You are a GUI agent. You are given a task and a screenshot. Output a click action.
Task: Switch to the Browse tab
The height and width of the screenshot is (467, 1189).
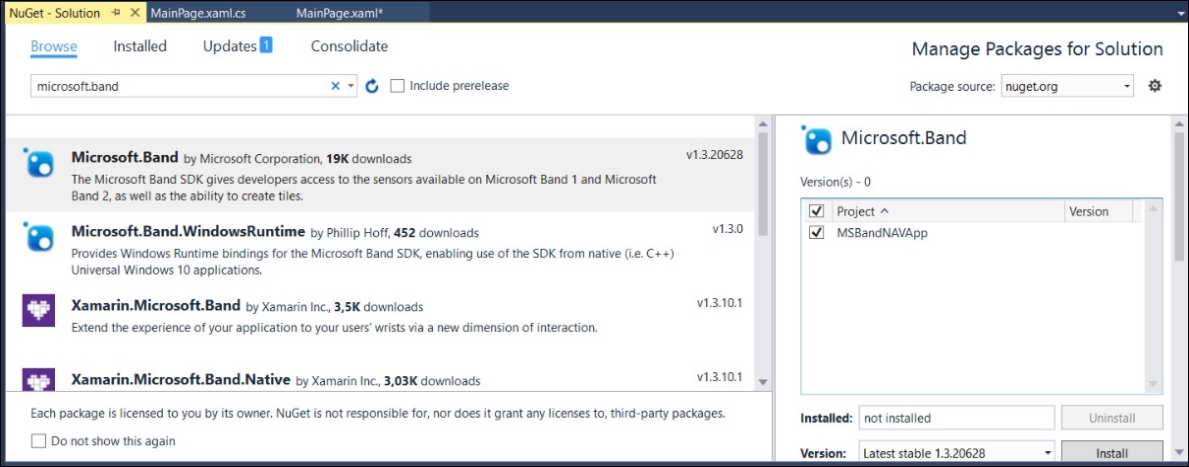[54, 46]
